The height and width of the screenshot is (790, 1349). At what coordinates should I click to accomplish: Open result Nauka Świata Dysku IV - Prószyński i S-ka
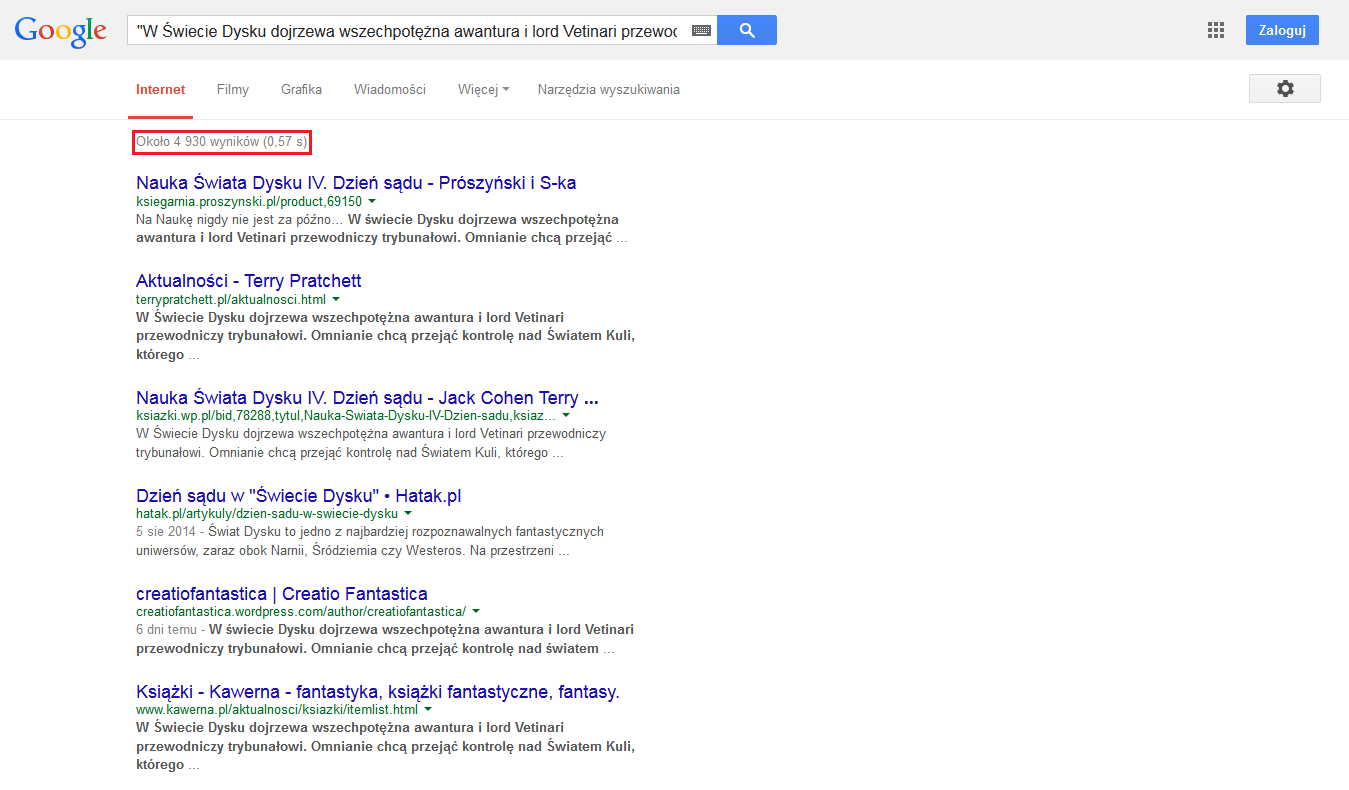[x=356, y=183]
